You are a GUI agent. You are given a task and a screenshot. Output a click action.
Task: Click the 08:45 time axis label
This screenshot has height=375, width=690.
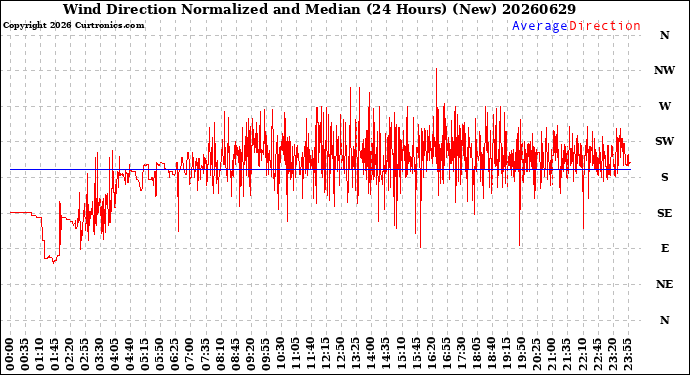[x=235, y=354]
